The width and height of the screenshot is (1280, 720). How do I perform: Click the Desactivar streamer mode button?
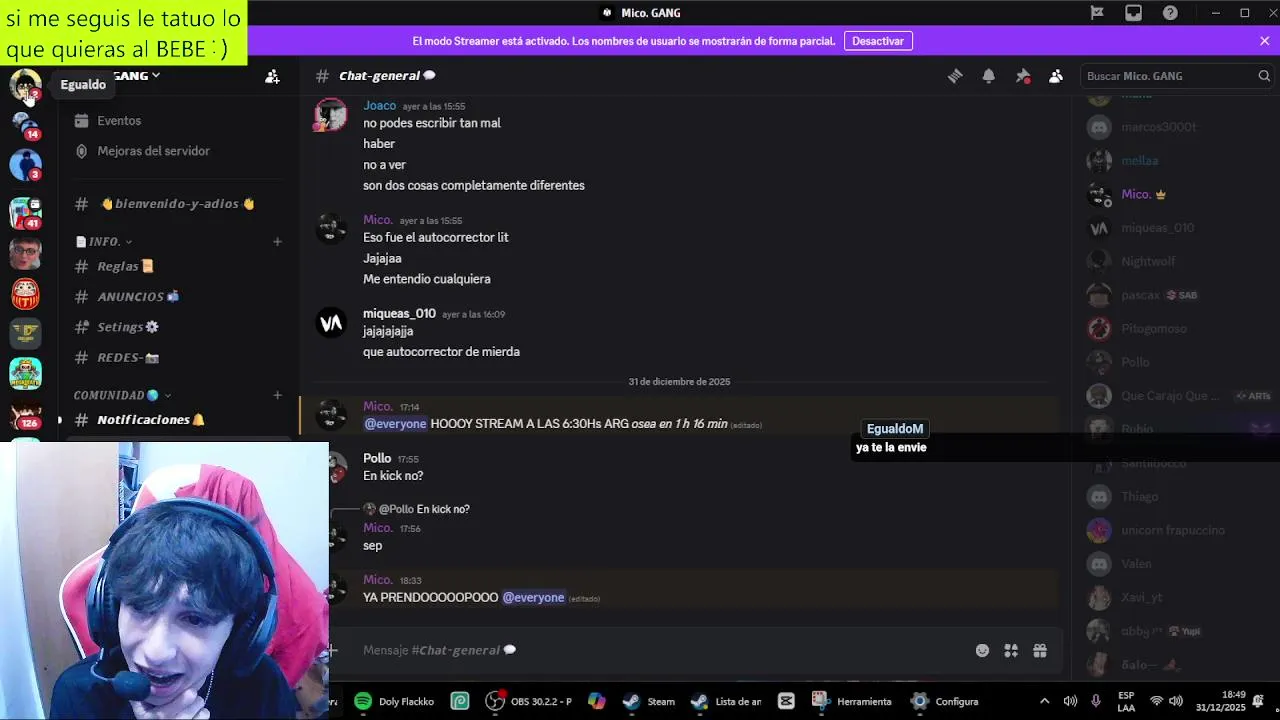[878, 41]
